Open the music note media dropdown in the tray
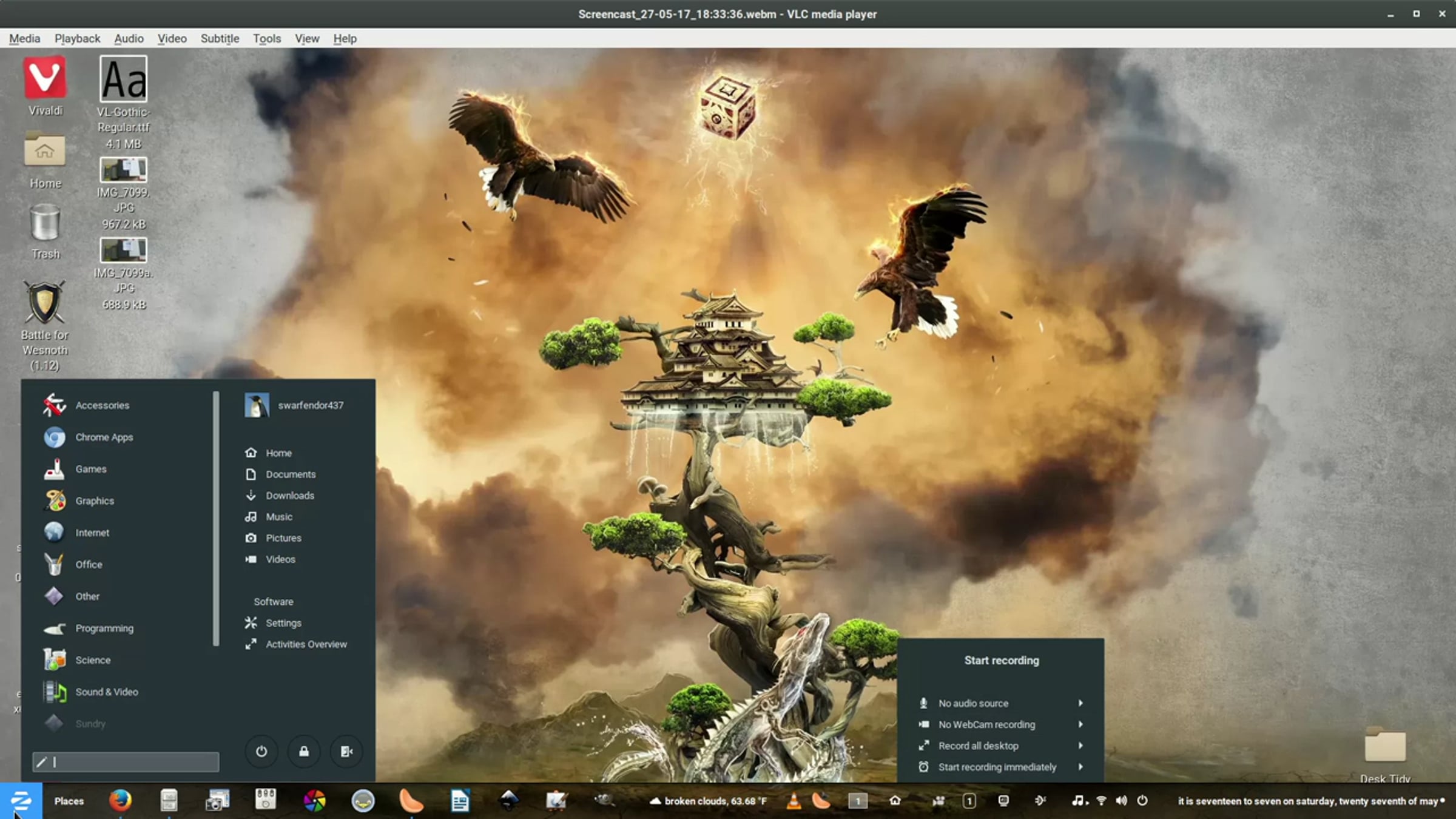Image resolution: width=1456 pixels, height=819 pixels. [x=1080, y=801]
